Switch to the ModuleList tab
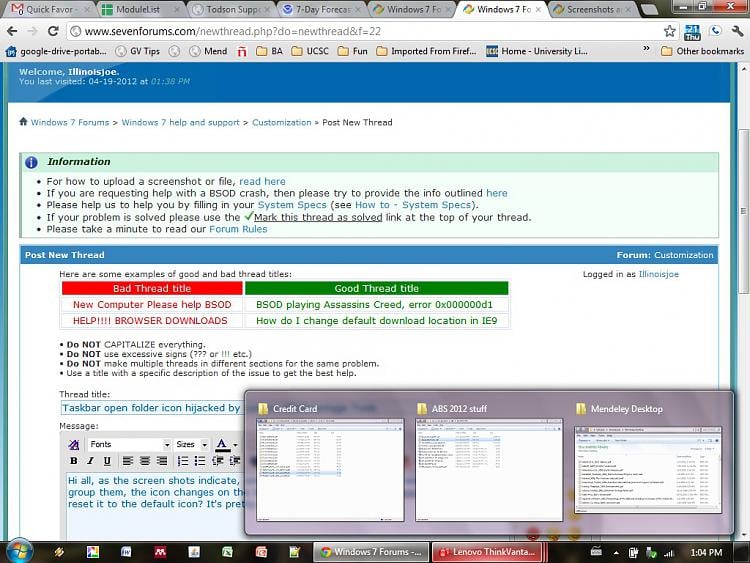The width and height of the screenshot is (750, 563). (x=141, y=9)
